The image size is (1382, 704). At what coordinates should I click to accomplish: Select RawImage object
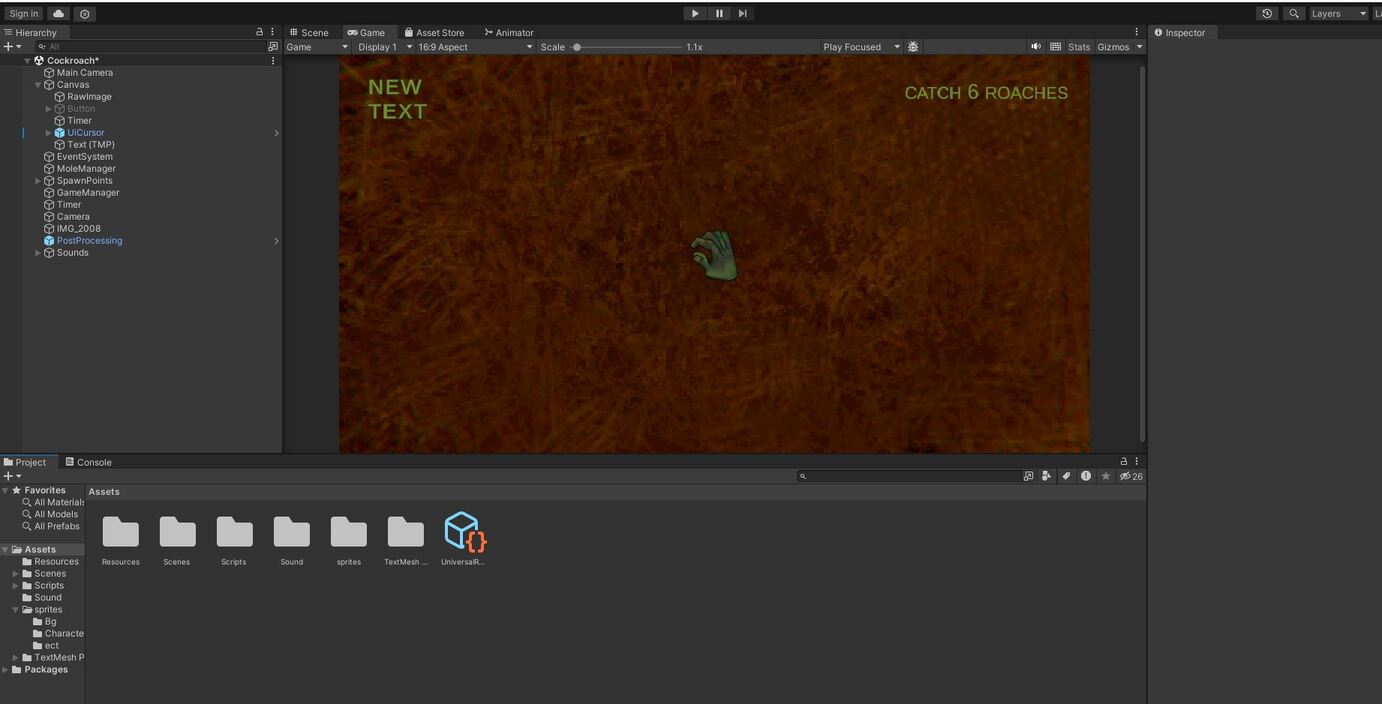(x=89, y=97)
